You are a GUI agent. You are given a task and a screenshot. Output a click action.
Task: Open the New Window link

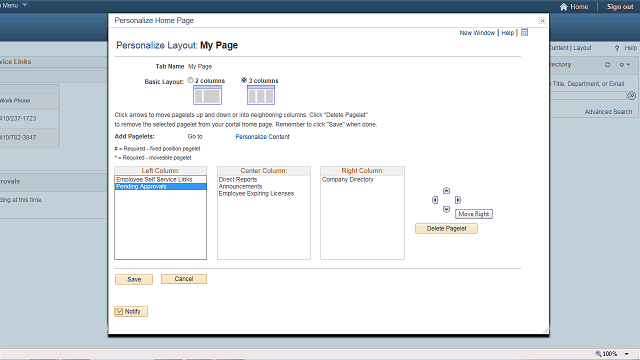point(477,33)
